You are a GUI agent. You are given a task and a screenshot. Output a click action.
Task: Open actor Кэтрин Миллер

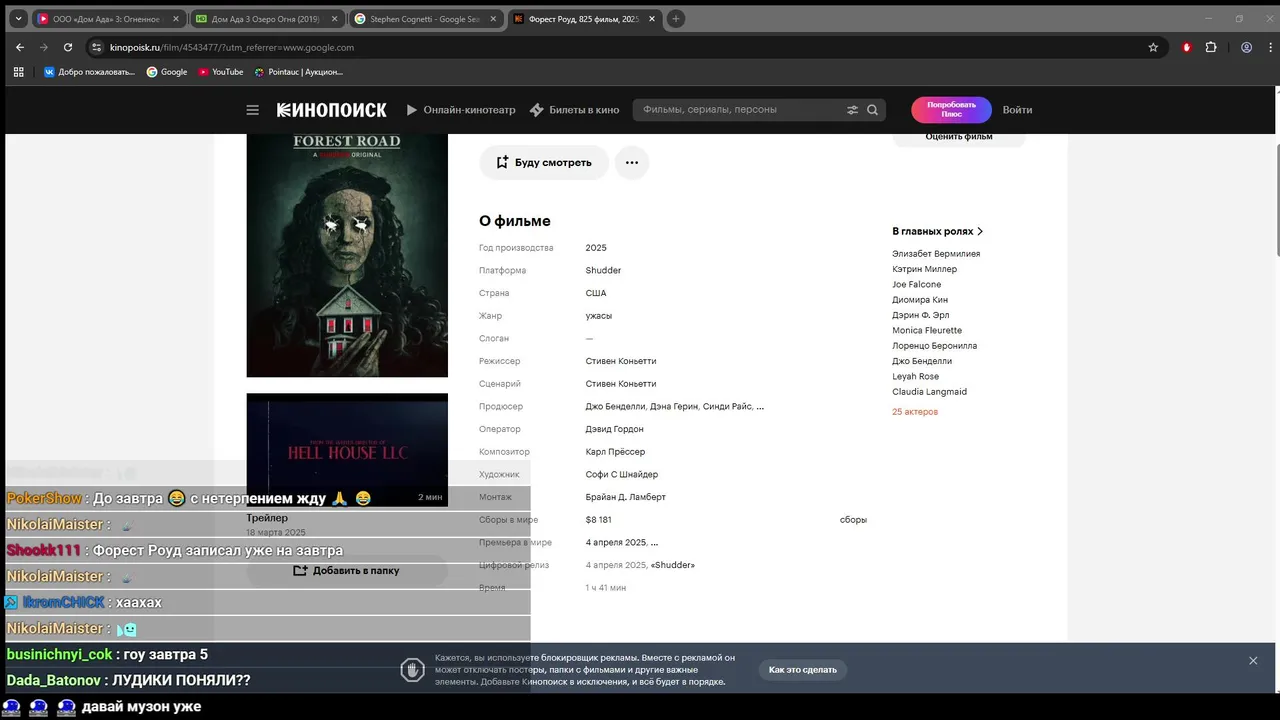click(x=924, y=269)
